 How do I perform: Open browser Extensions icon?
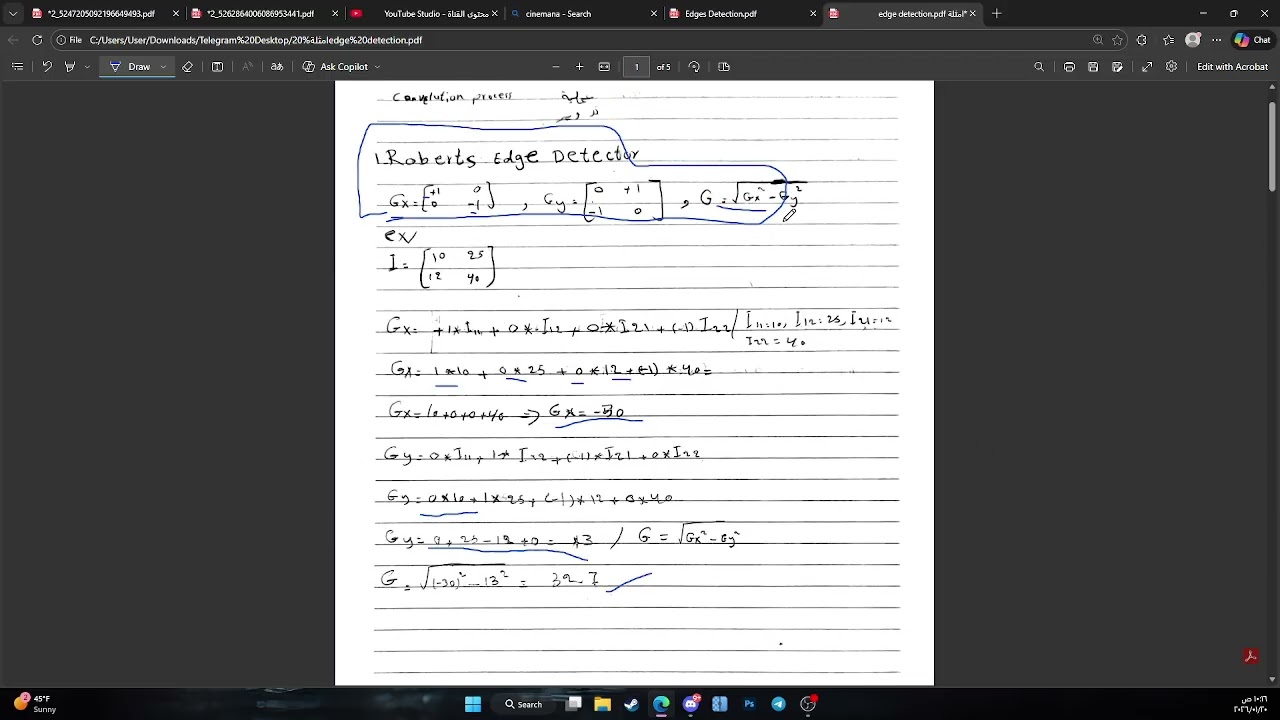(x=1142, y=40)
